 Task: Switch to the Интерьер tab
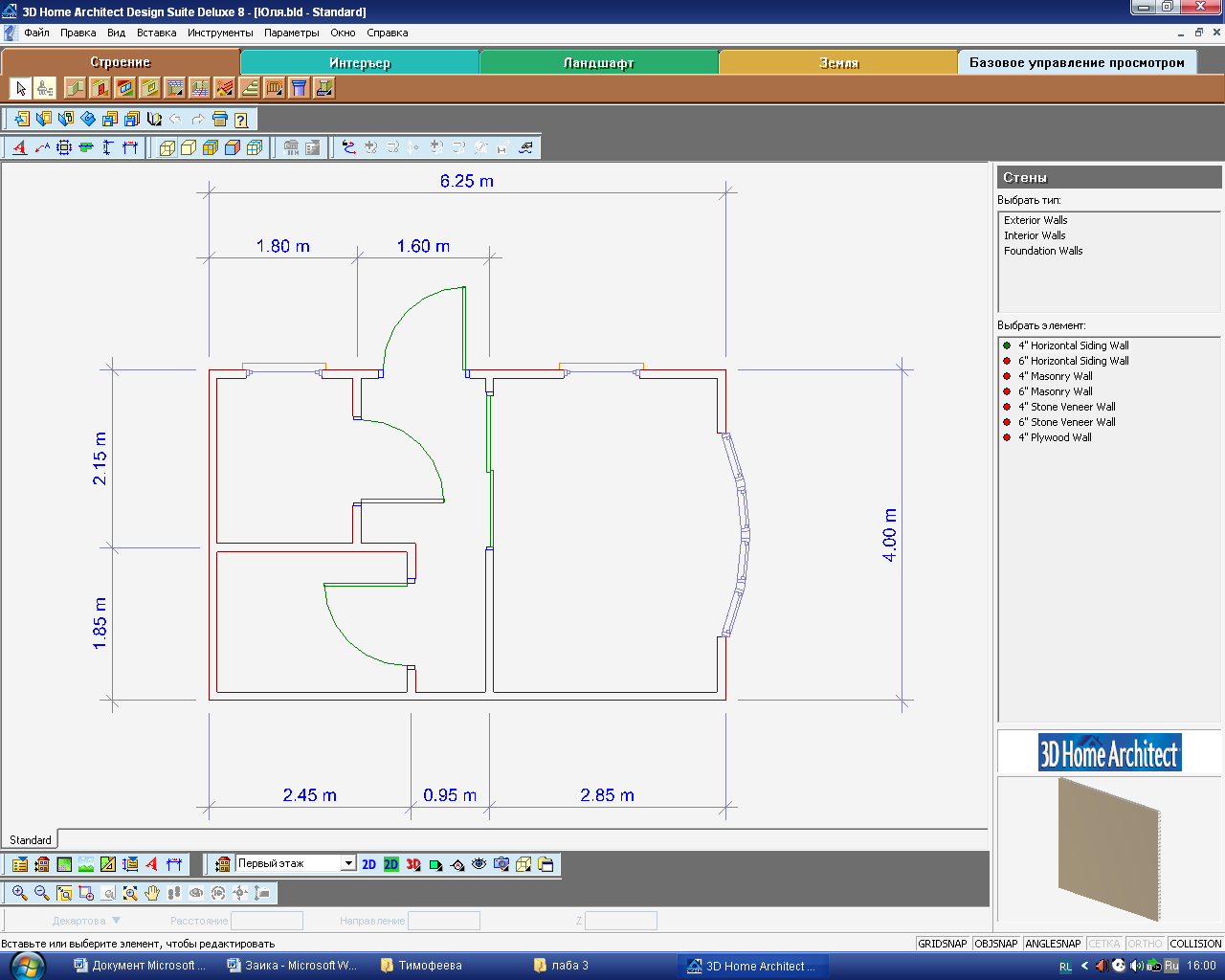360,63
